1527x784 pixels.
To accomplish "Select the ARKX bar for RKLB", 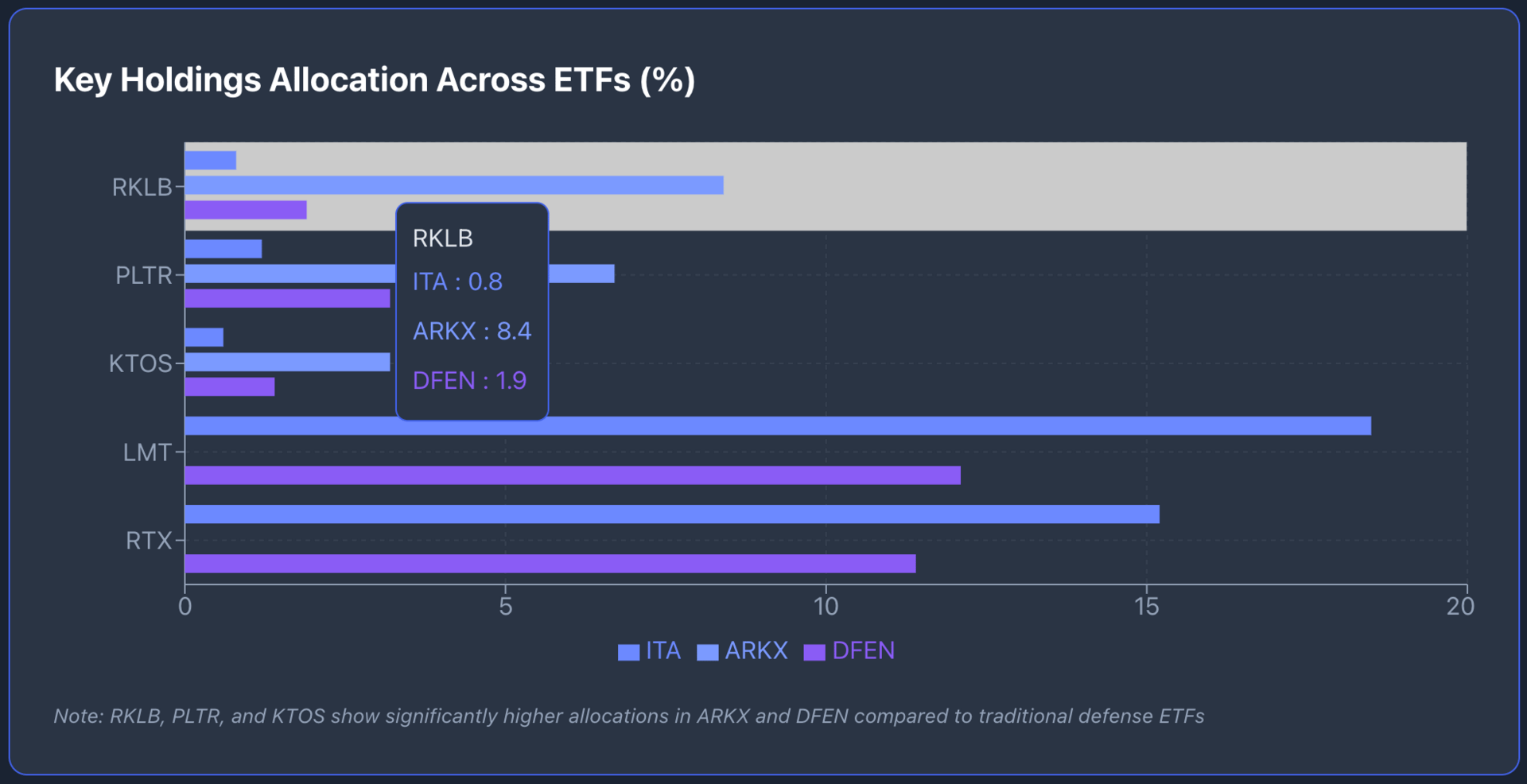I will coord(453,185).
